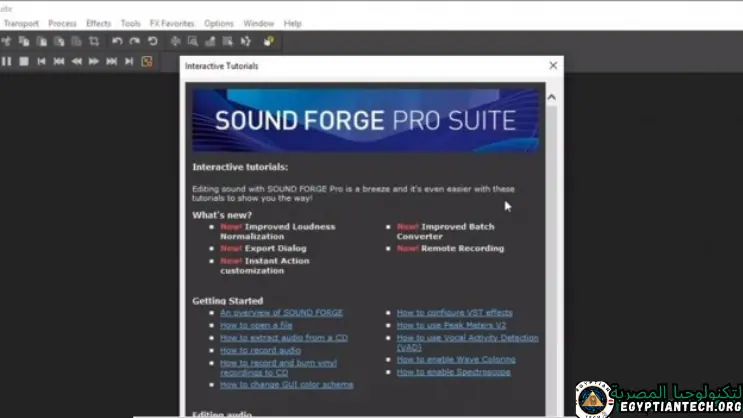The image size is (743, 418).
Task: Open the Window menu
Action: tap(259, 23)
